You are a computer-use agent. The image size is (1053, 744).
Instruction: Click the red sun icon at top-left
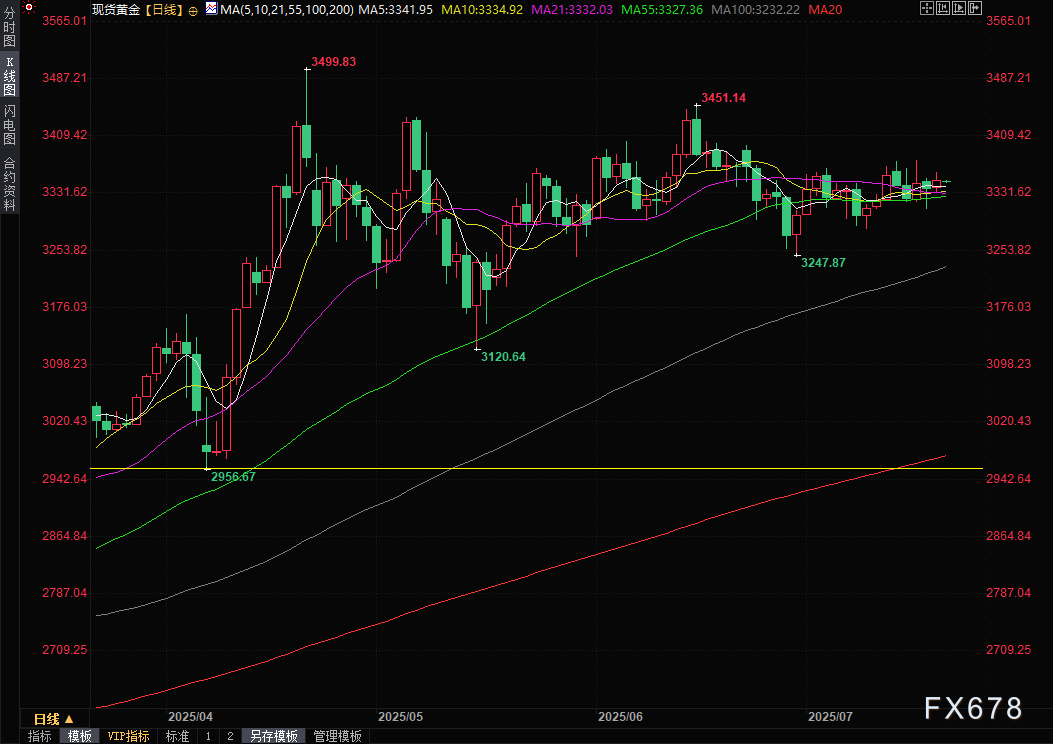pyautogui.click(x=29, y=8)
